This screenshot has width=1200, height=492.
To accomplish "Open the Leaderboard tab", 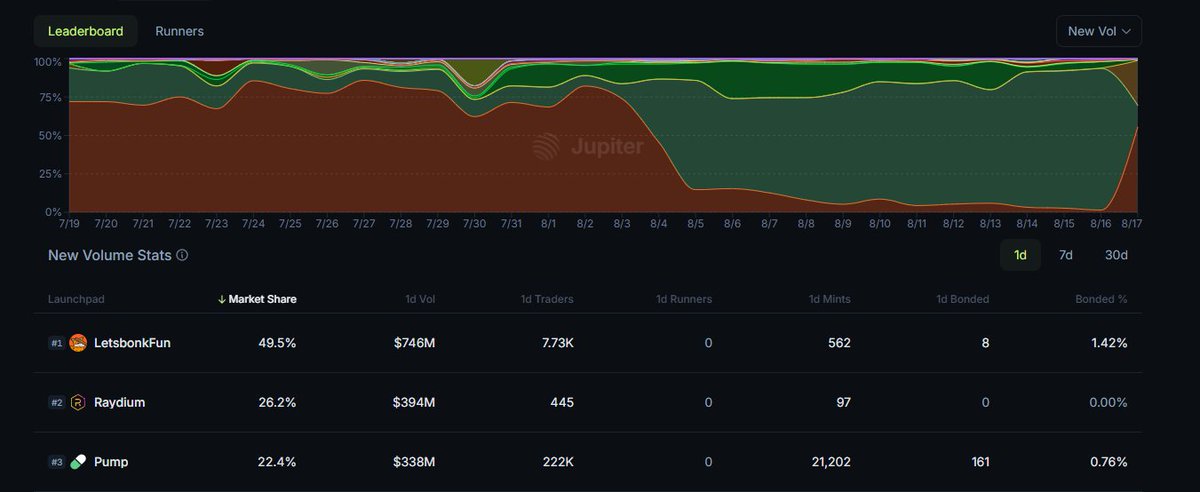I will click(86, 31).
